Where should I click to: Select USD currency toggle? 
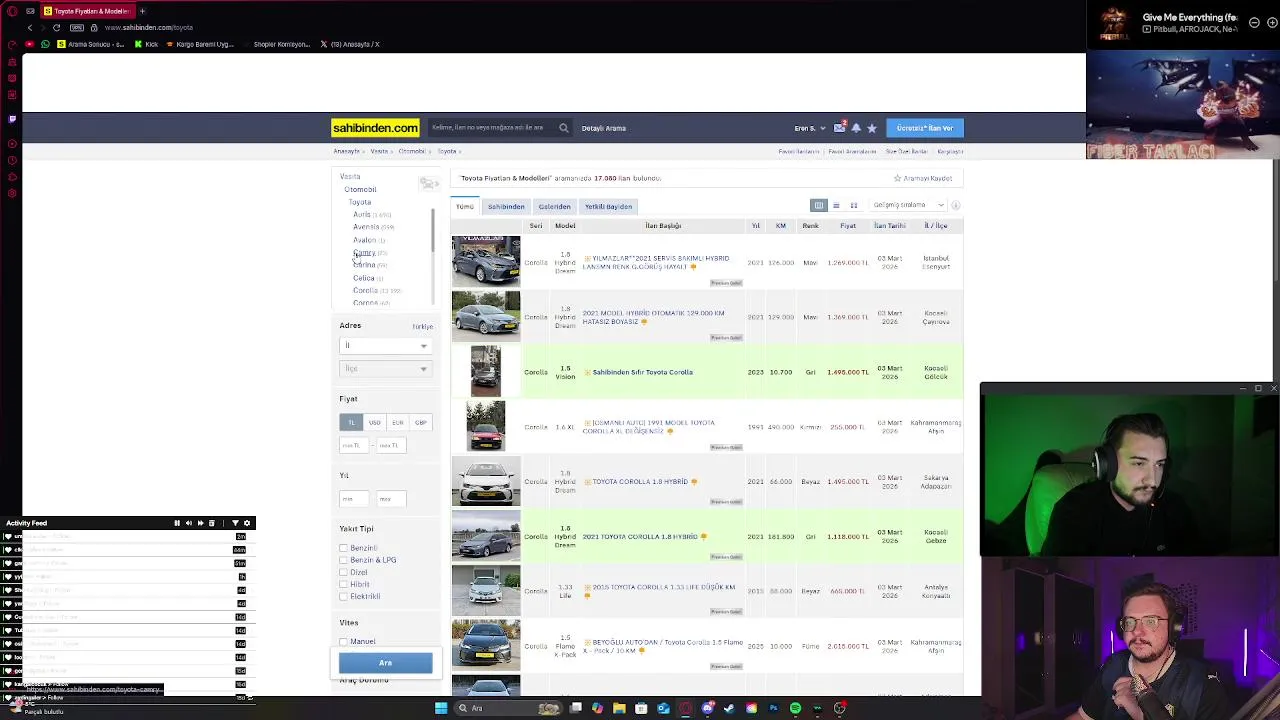(x=374, y=423)
